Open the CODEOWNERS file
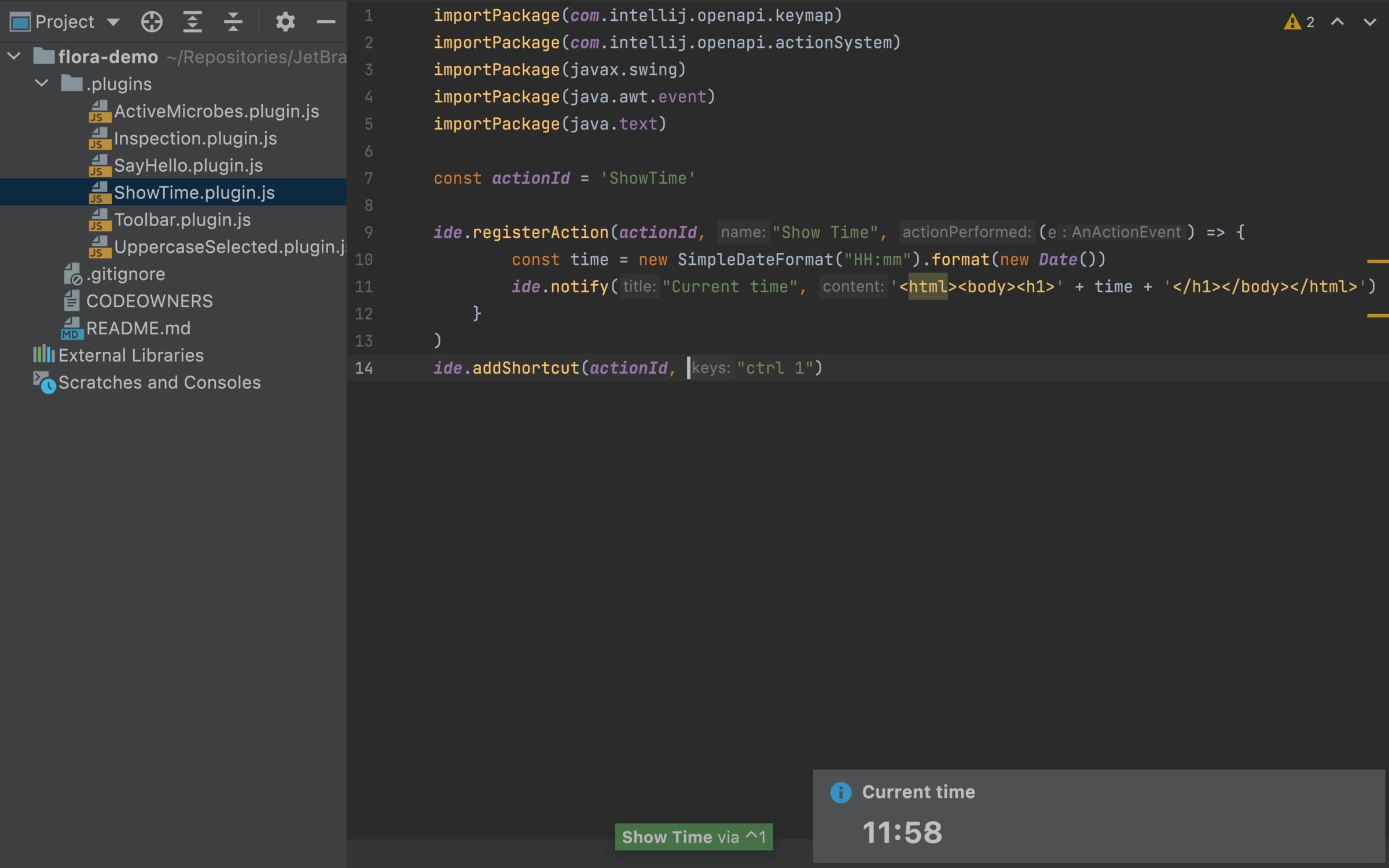Screen dimensions: 1389x868 point(149,301)
